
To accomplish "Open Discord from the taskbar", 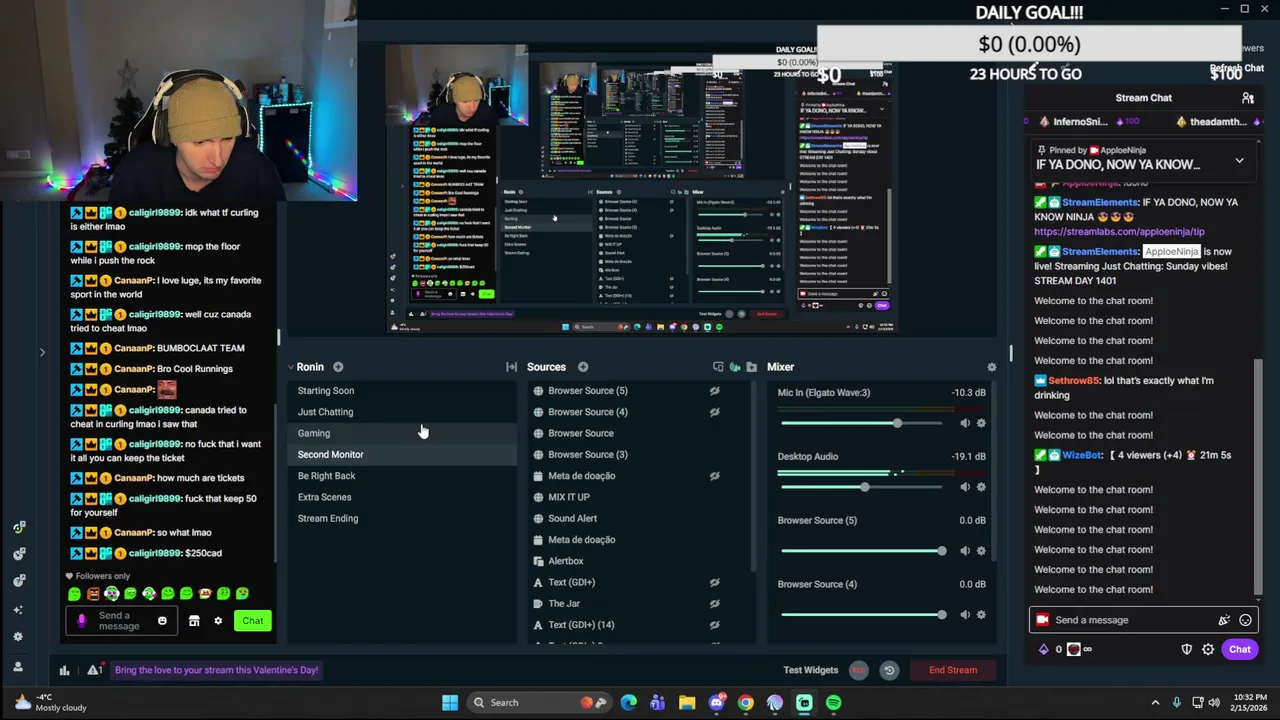I will [716, 703].
